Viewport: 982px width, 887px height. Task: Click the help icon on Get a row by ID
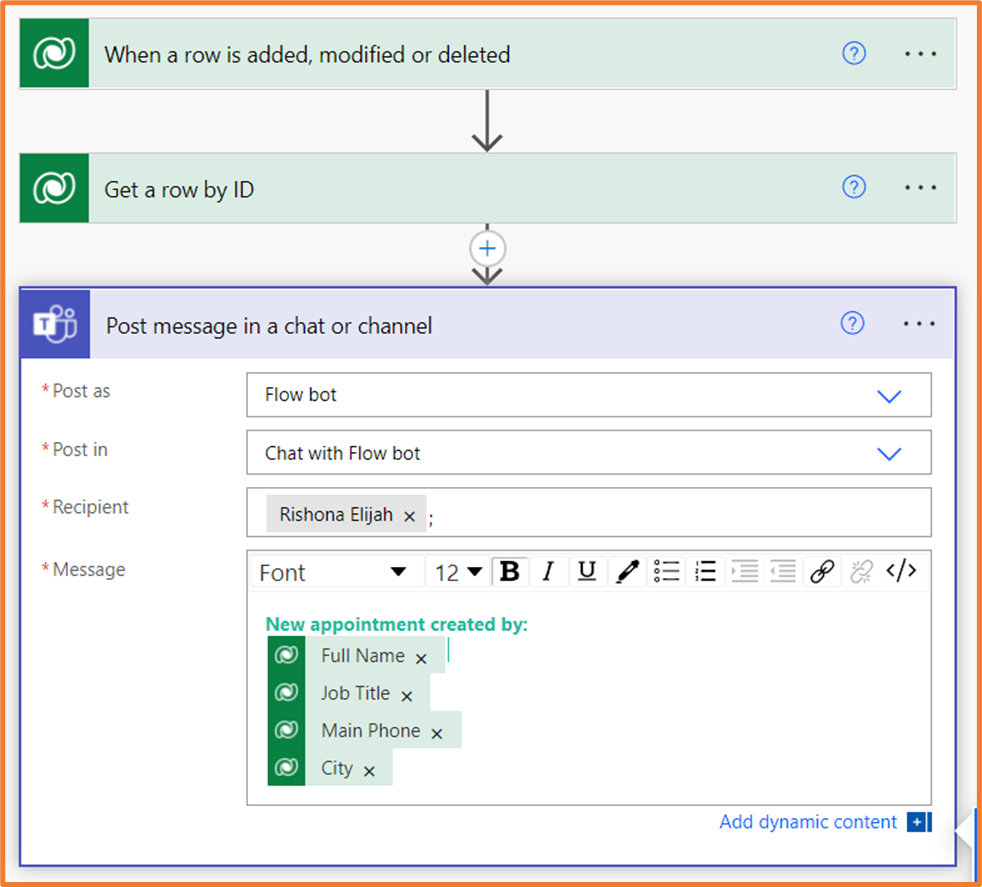[x=854, y=187]
